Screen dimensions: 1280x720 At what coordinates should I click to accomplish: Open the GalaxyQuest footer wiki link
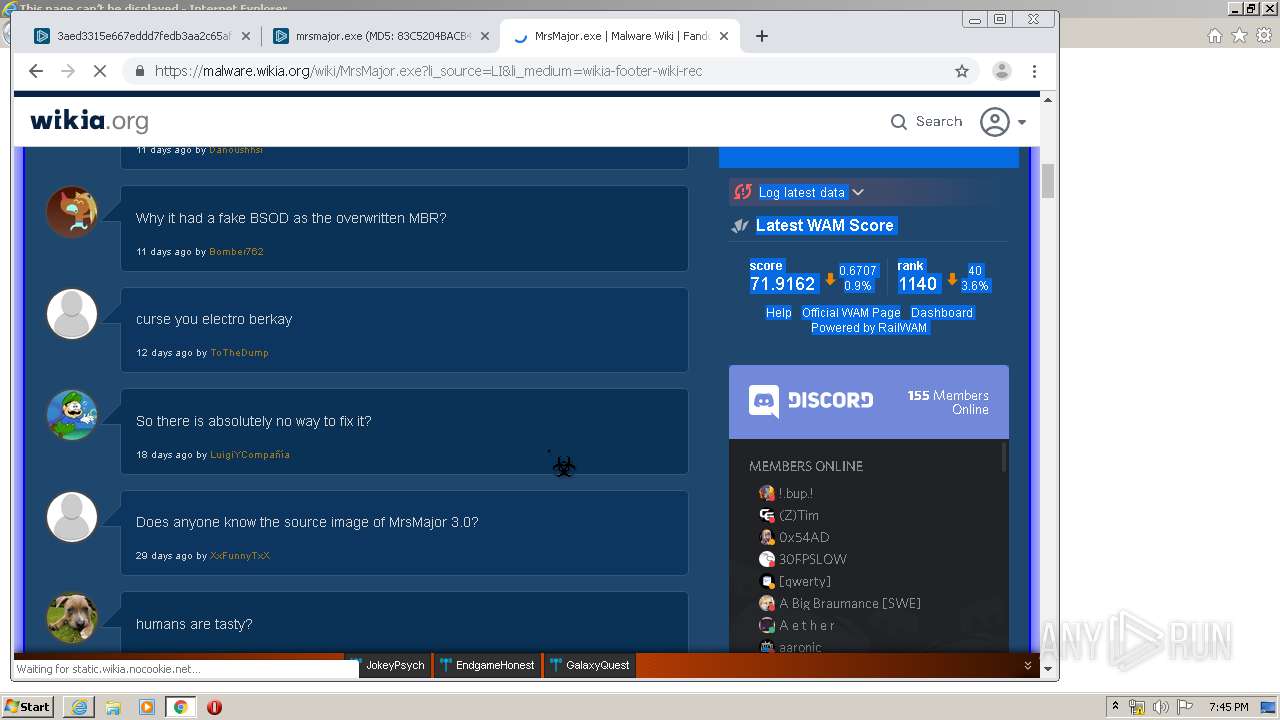click(x=589, y=665)
